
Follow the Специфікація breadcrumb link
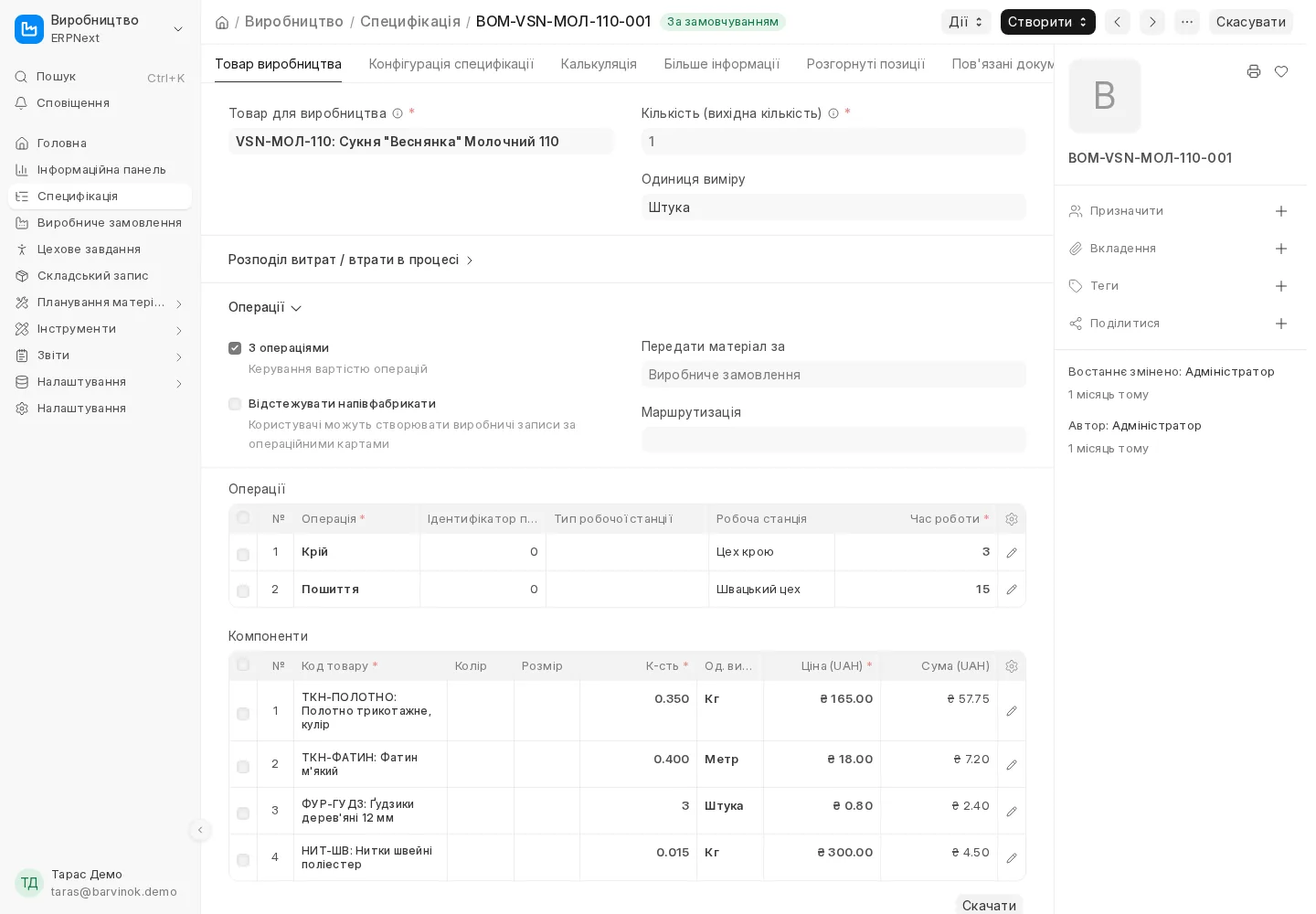coord(410,21)
